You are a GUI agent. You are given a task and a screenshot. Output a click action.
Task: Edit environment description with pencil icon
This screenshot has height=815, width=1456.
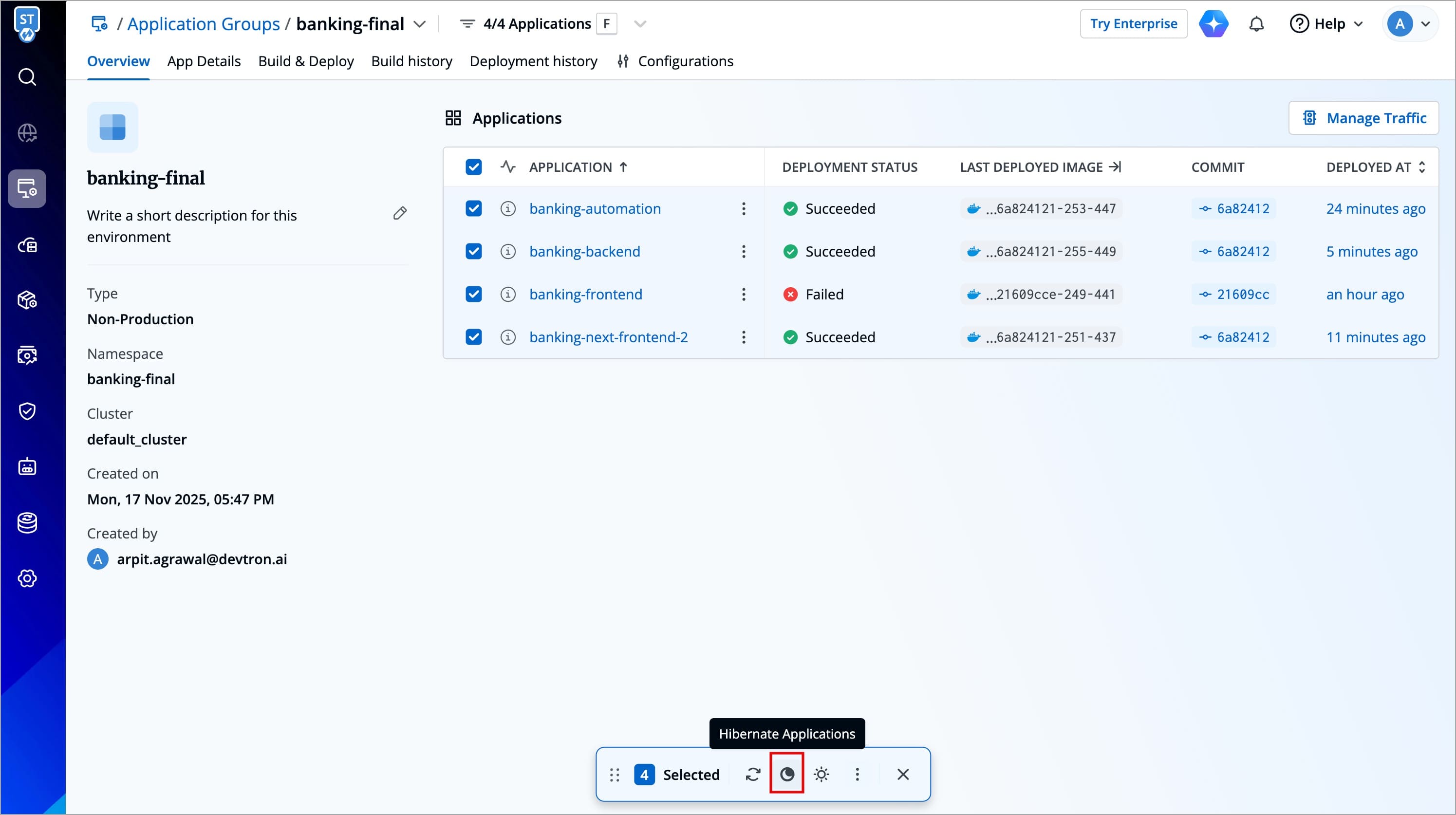(400, 213)
